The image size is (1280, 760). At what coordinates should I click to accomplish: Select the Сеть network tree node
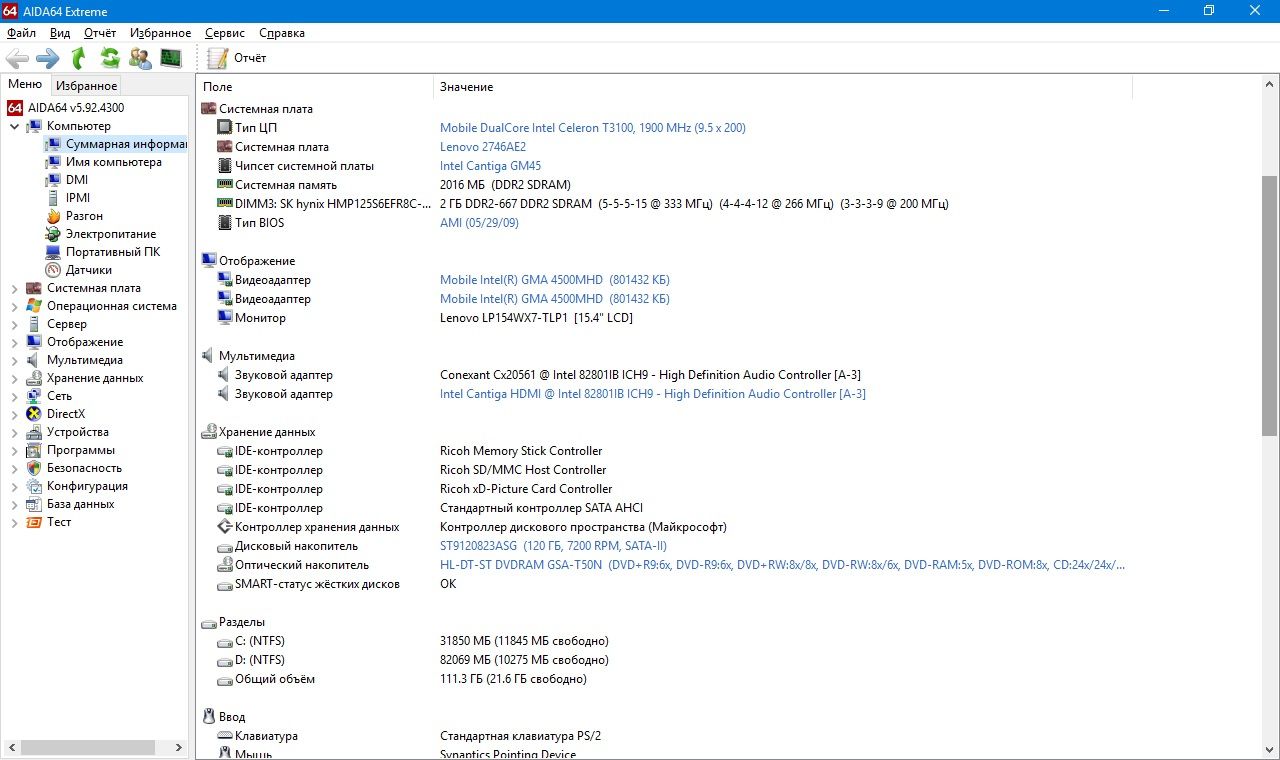59,396
